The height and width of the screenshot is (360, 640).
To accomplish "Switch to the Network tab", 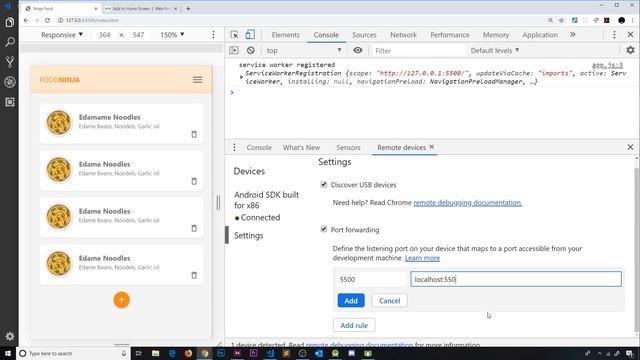I will pyautogui.click(x=403, y=35).
